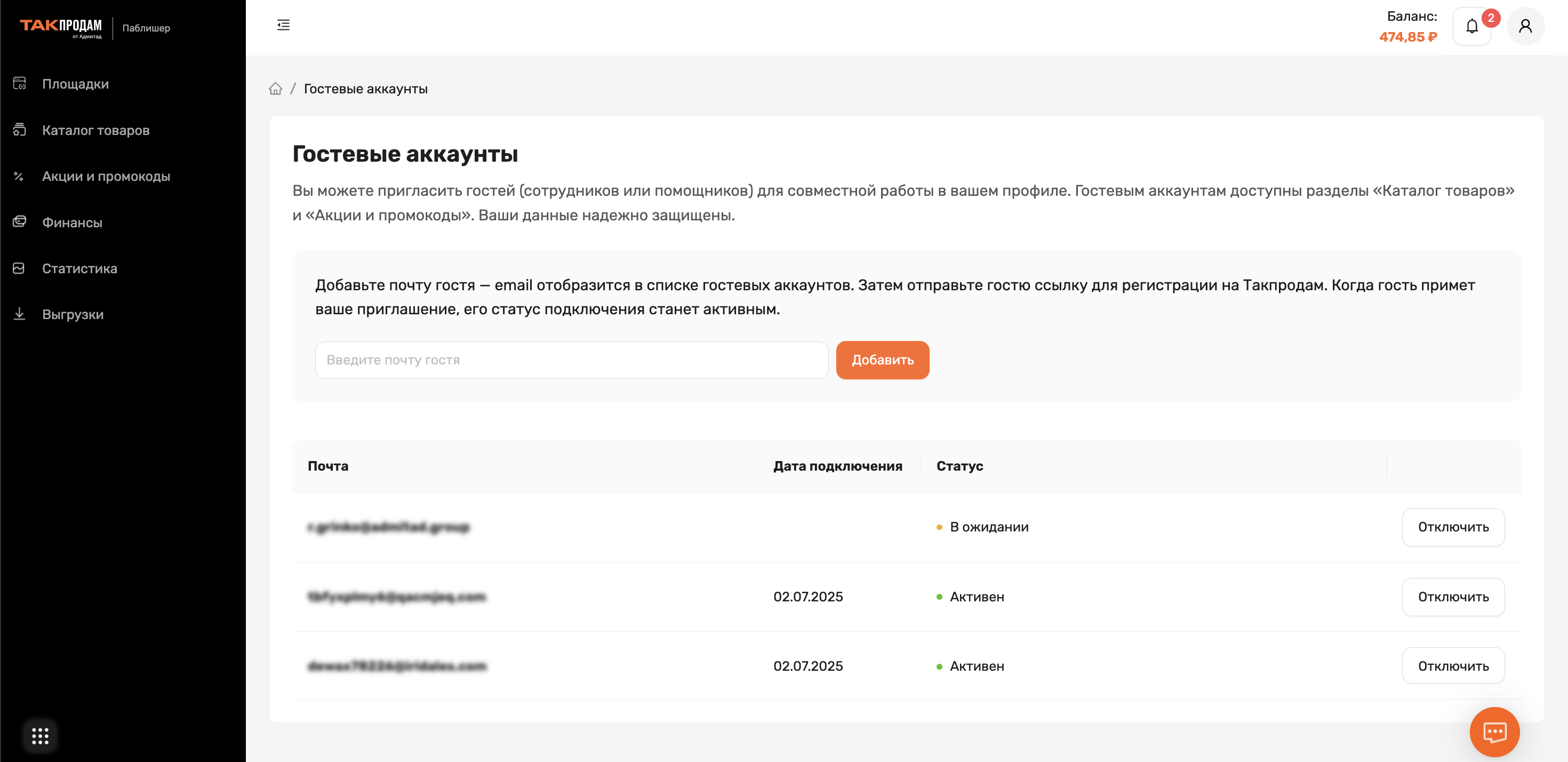Image resolution: width=1568 pixels, height=762 pixels.
Task: Click the orange Добавить button
Action: tap(882, 360)
